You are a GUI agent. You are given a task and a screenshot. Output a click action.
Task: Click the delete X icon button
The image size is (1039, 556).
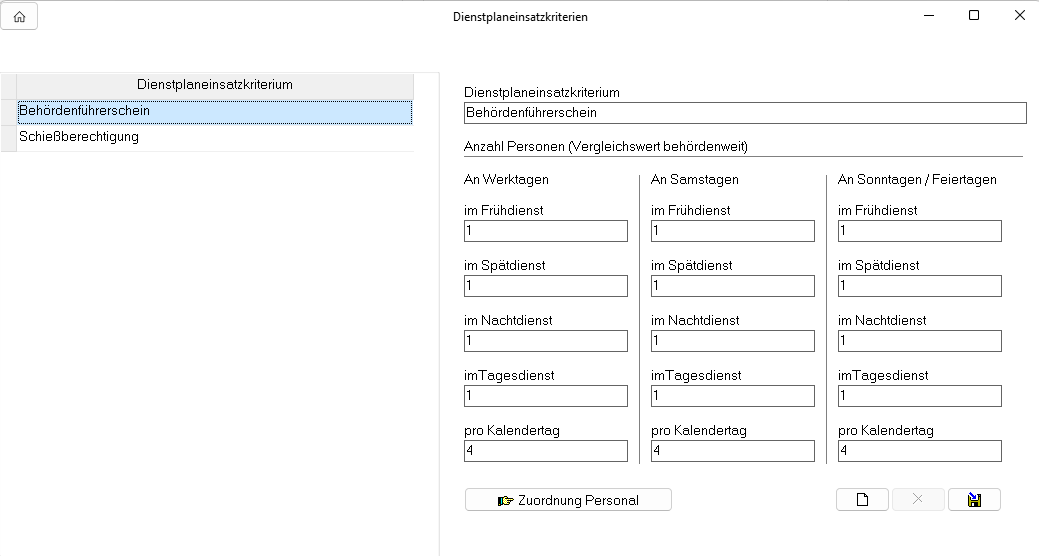pos(918,500)
